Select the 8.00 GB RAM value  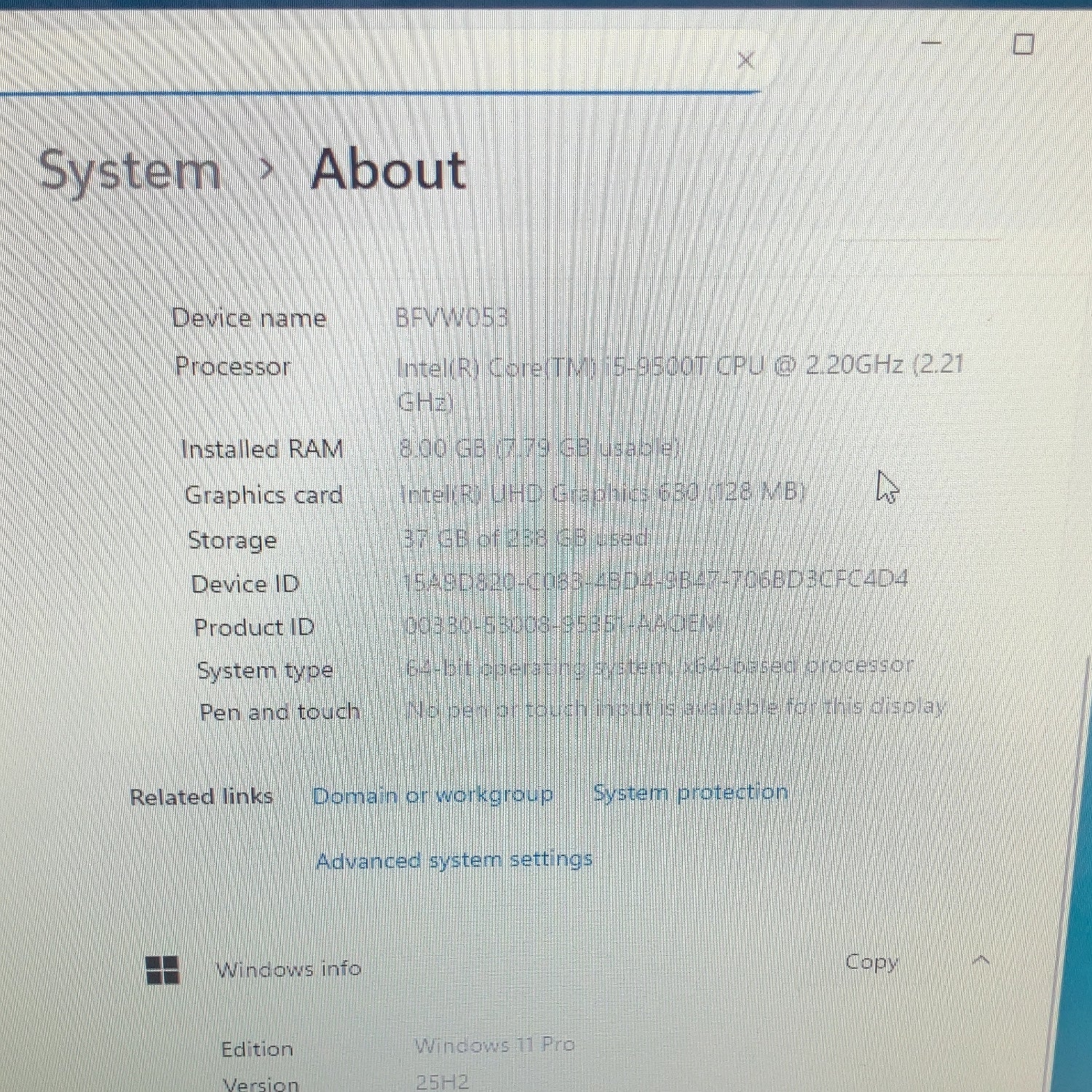(539, 448)
